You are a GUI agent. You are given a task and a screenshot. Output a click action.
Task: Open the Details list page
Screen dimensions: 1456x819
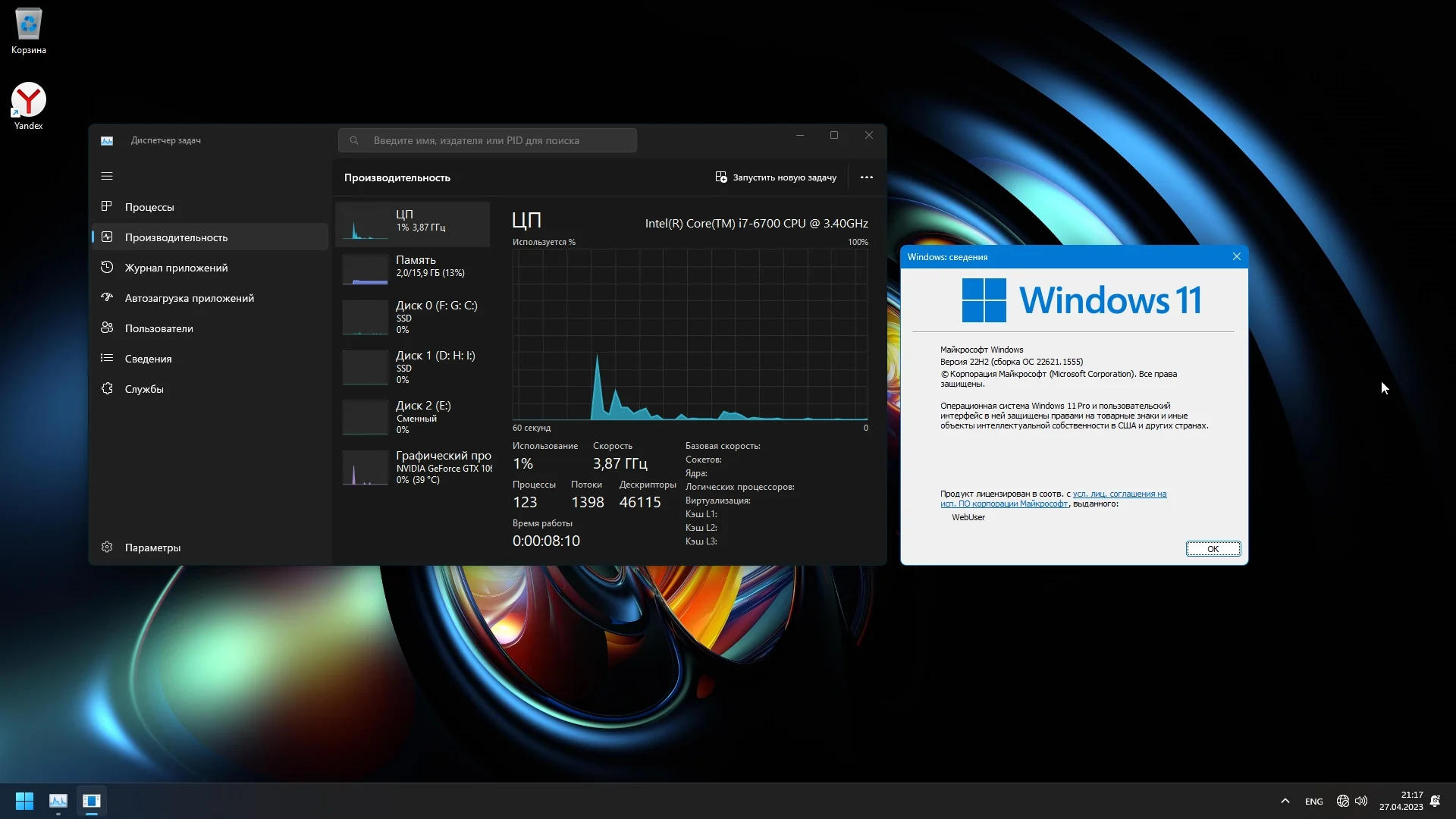pyautogui.click(x=148, y=359)
